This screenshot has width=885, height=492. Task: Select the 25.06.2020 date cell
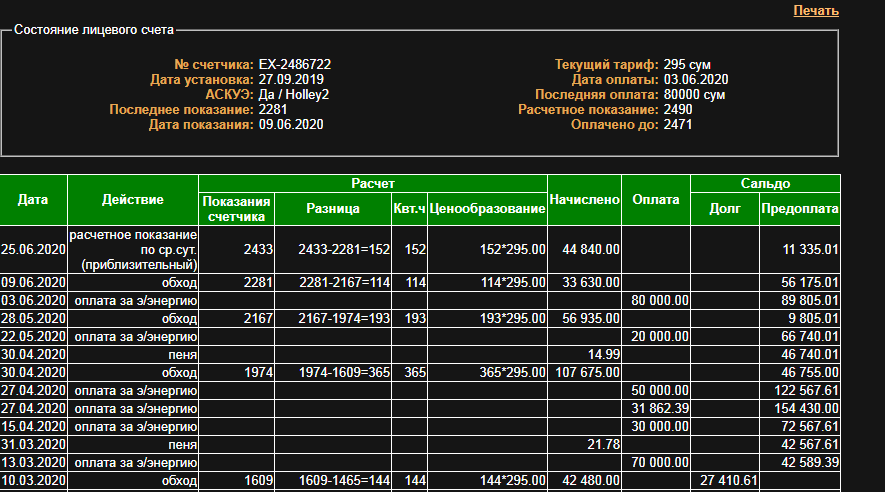(33, 249)
